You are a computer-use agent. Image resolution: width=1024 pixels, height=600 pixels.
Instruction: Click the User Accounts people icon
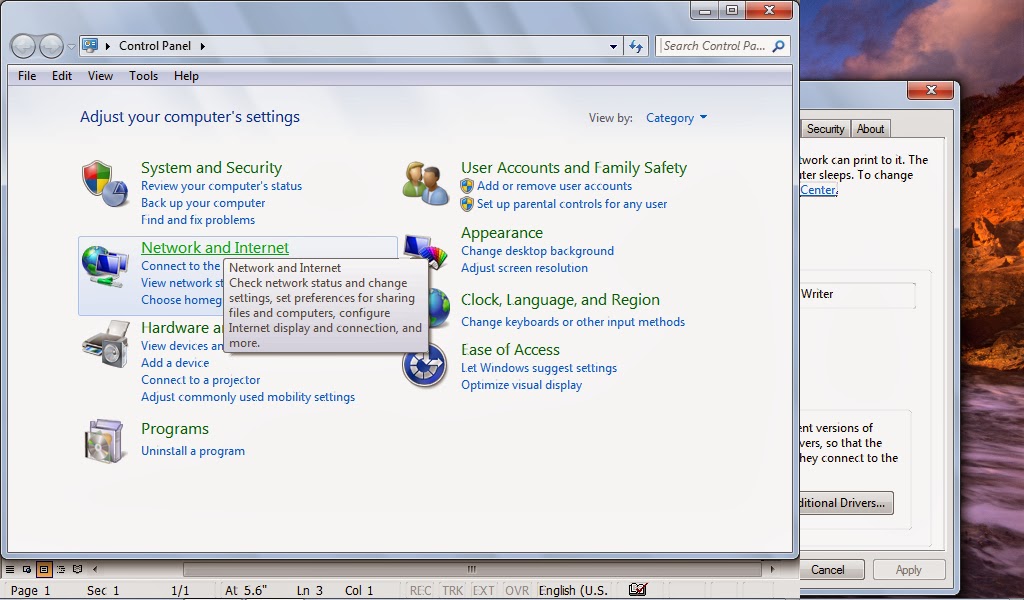point(425,183)
